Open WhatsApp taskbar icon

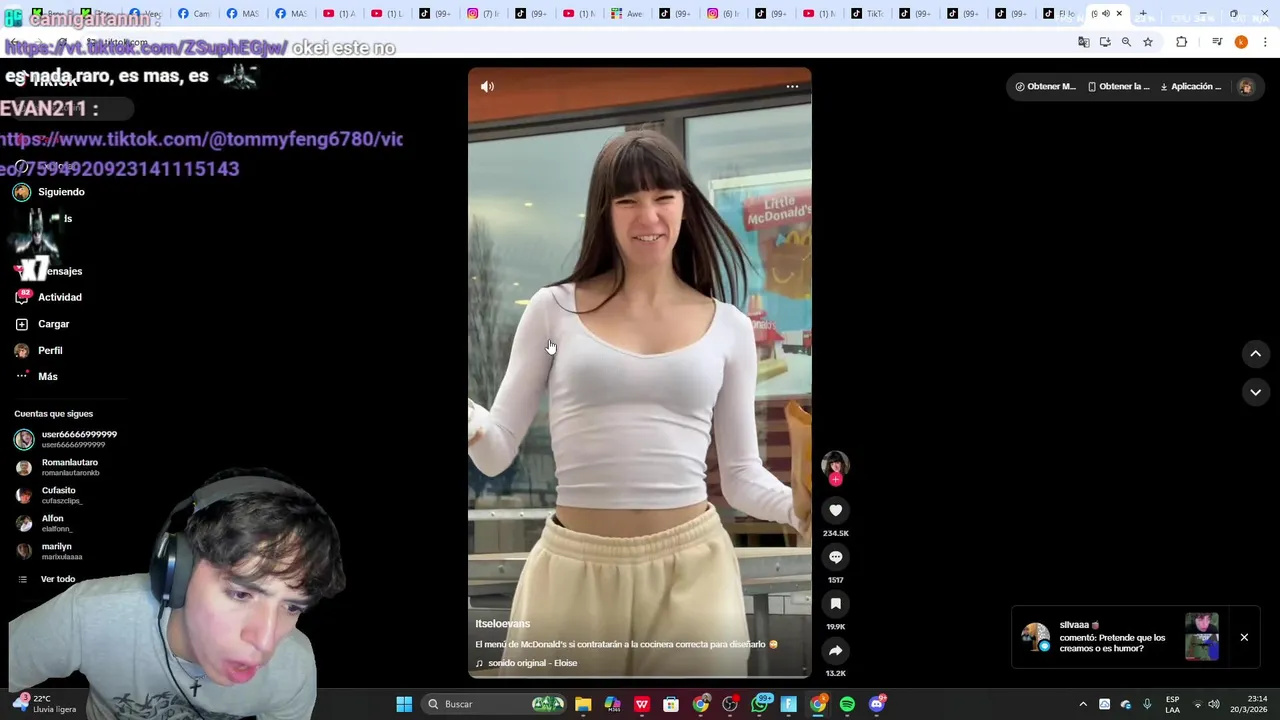(760, 704)
